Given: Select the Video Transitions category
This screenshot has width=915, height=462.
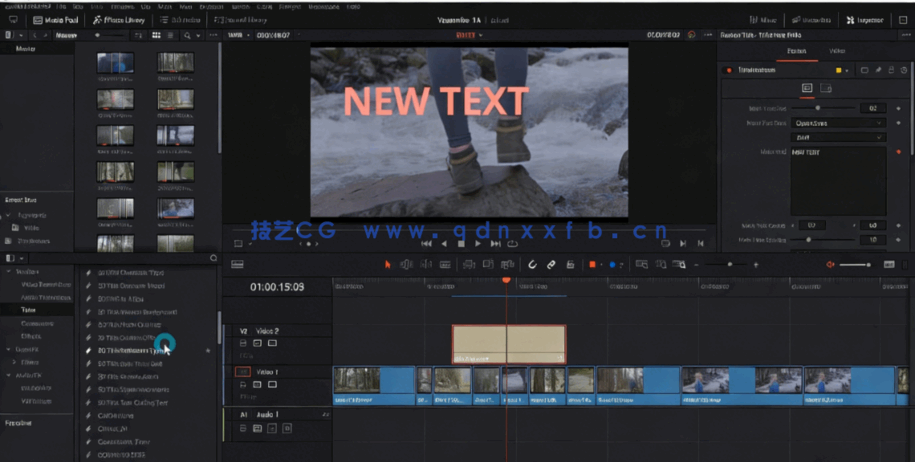Looking at the screenshot, I should [x=46, y=285].
